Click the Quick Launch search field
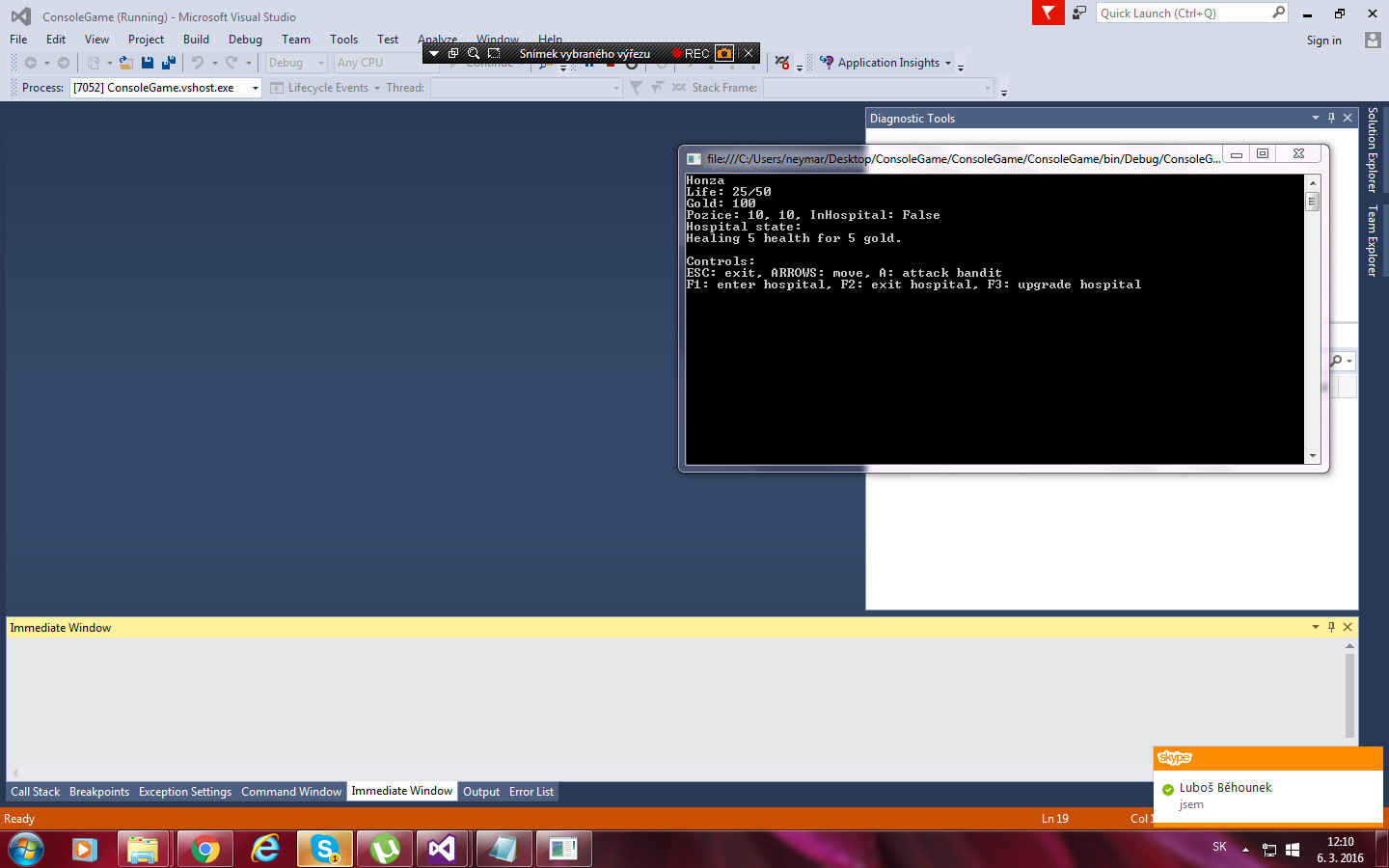Viewport: 1389px width, 868px height. pyautogui.click(x=1183, y=14)
